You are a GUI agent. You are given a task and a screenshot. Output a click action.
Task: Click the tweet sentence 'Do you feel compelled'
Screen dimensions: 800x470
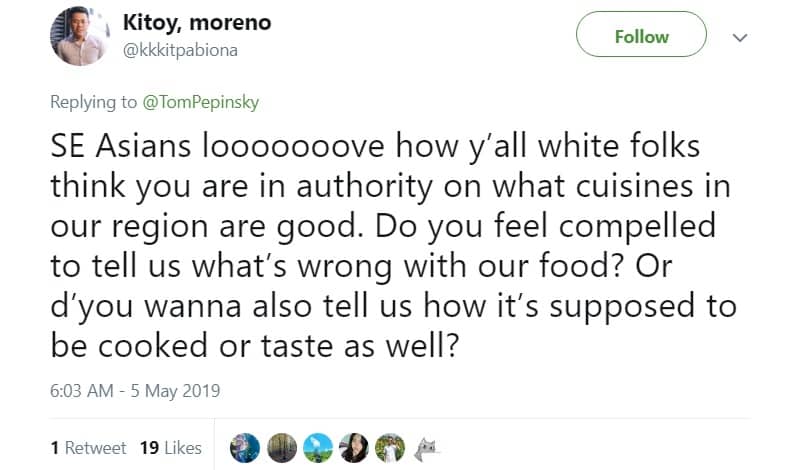tap(545, 227)
